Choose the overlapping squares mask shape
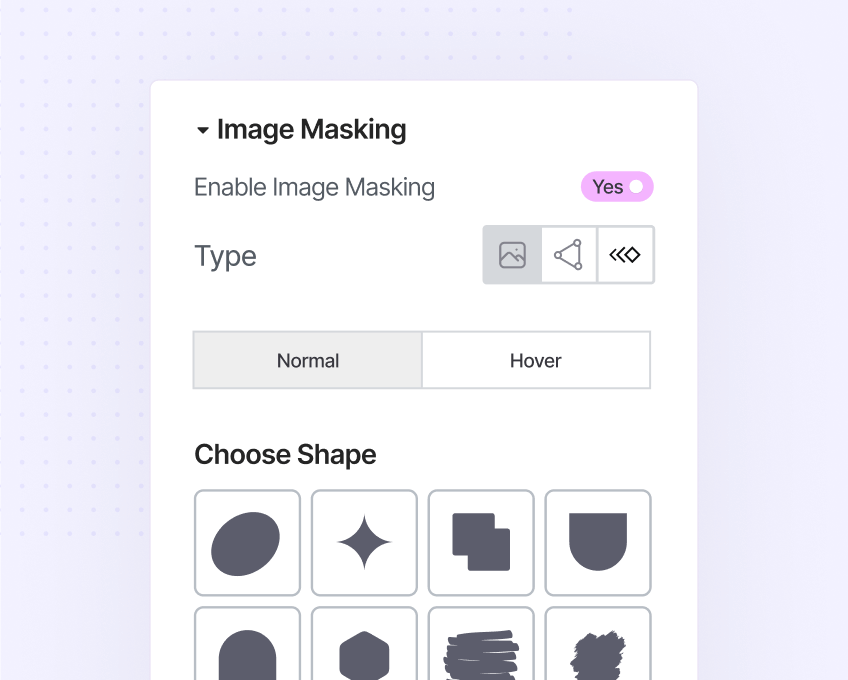This screenshot has height=680, width=848. tap(481, 543)
